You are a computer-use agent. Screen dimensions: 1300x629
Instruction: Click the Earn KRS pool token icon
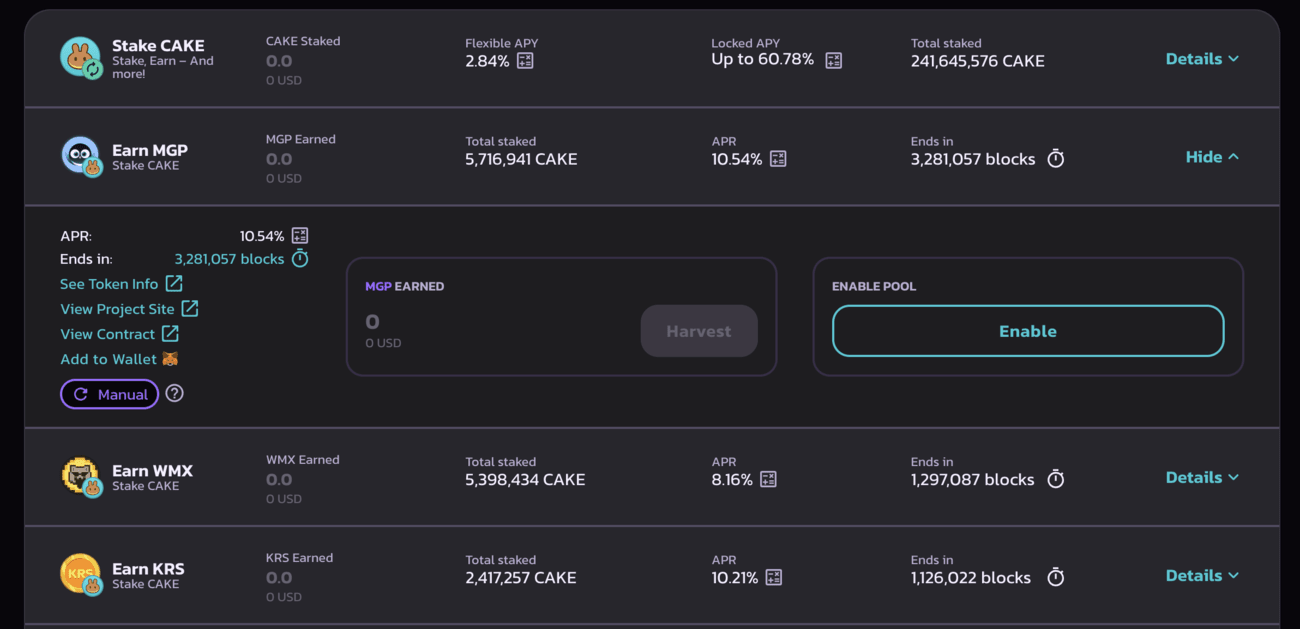pos(81,575)
